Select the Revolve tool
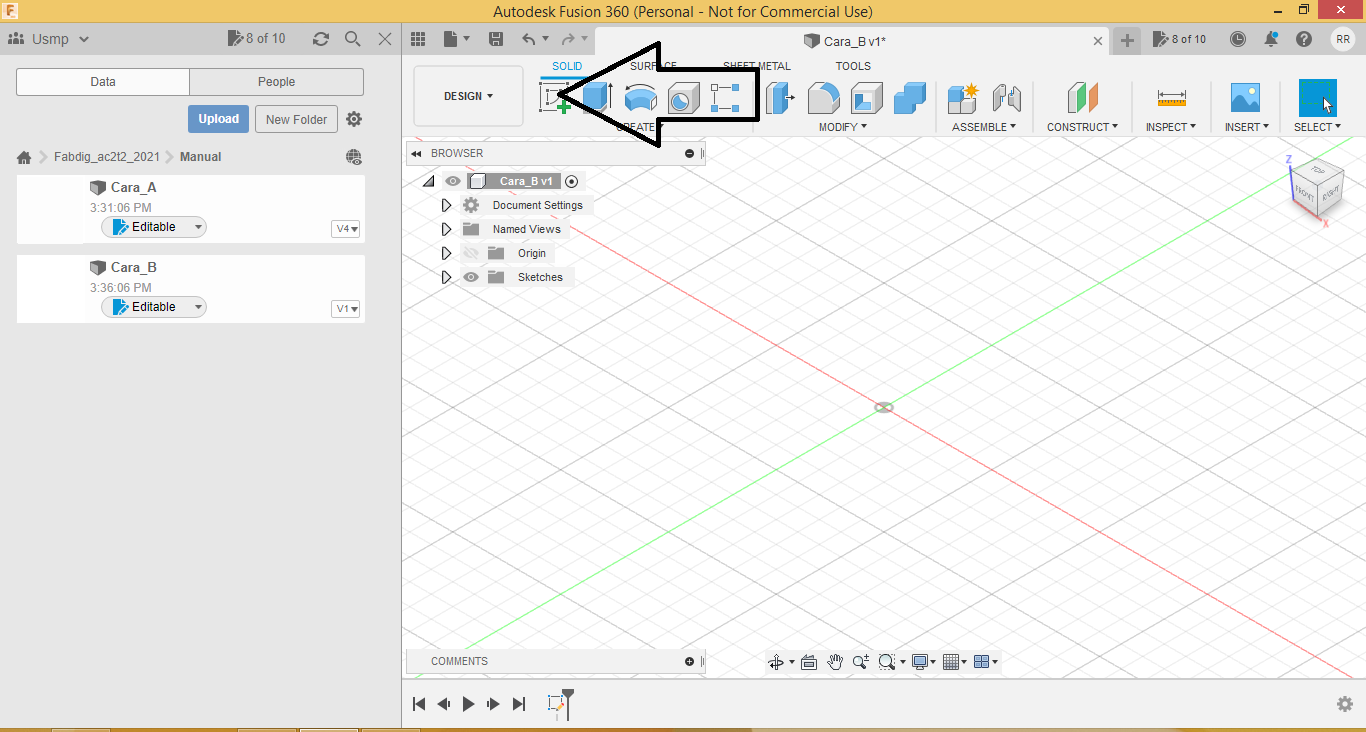This screenshot has height=732, width=1366. tap(641, 98)
